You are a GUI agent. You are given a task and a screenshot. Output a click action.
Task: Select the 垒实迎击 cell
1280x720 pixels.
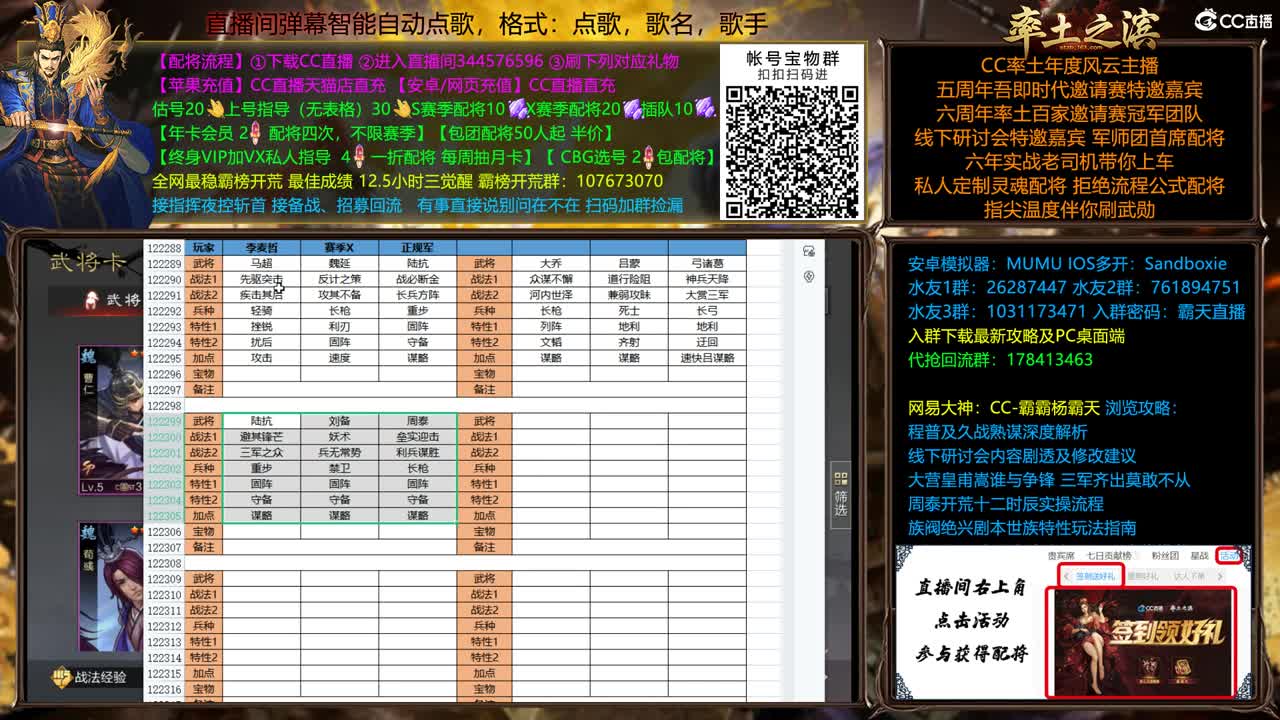click(x=417, y=437)
